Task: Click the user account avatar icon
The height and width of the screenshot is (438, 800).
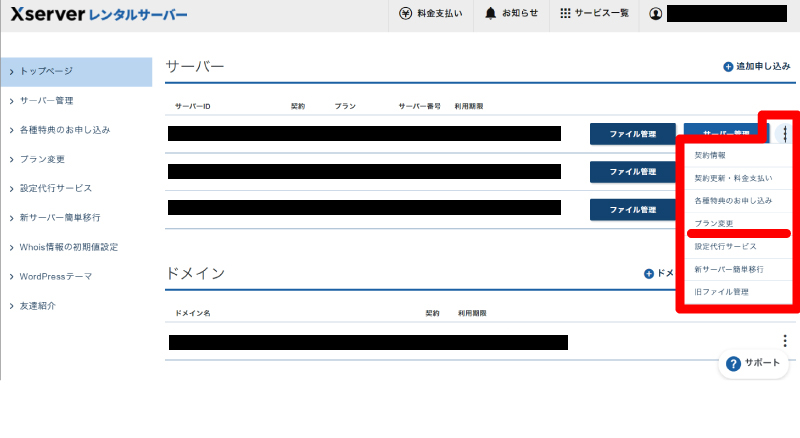Action: (x=655, y=15)
